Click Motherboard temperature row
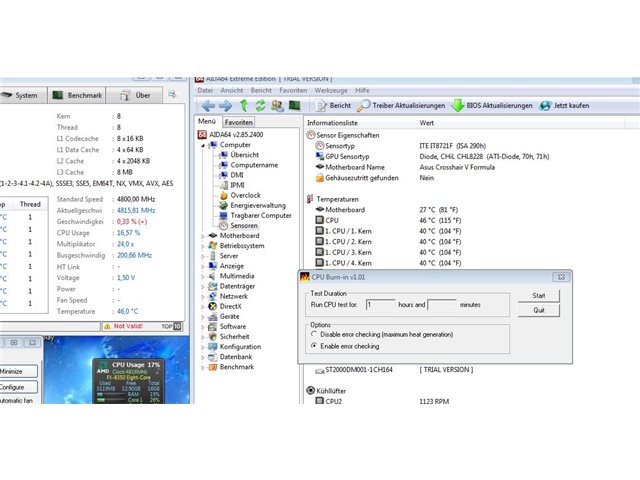The image size is (640, 480). click(387, 210)
